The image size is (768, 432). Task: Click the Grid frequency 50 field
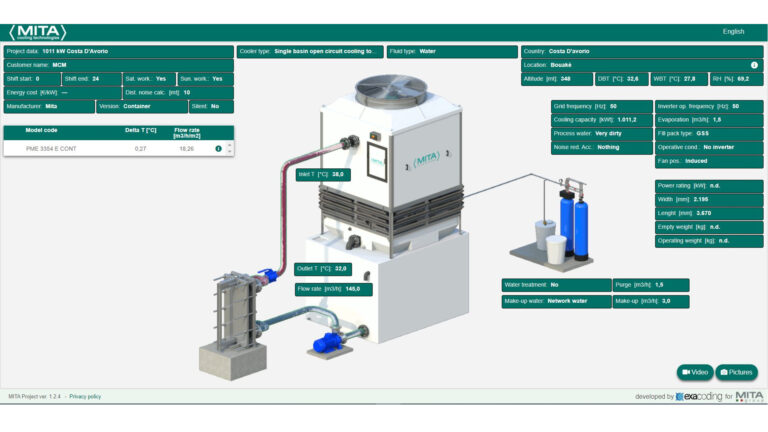pyautogui.click(x=601, y=106)
